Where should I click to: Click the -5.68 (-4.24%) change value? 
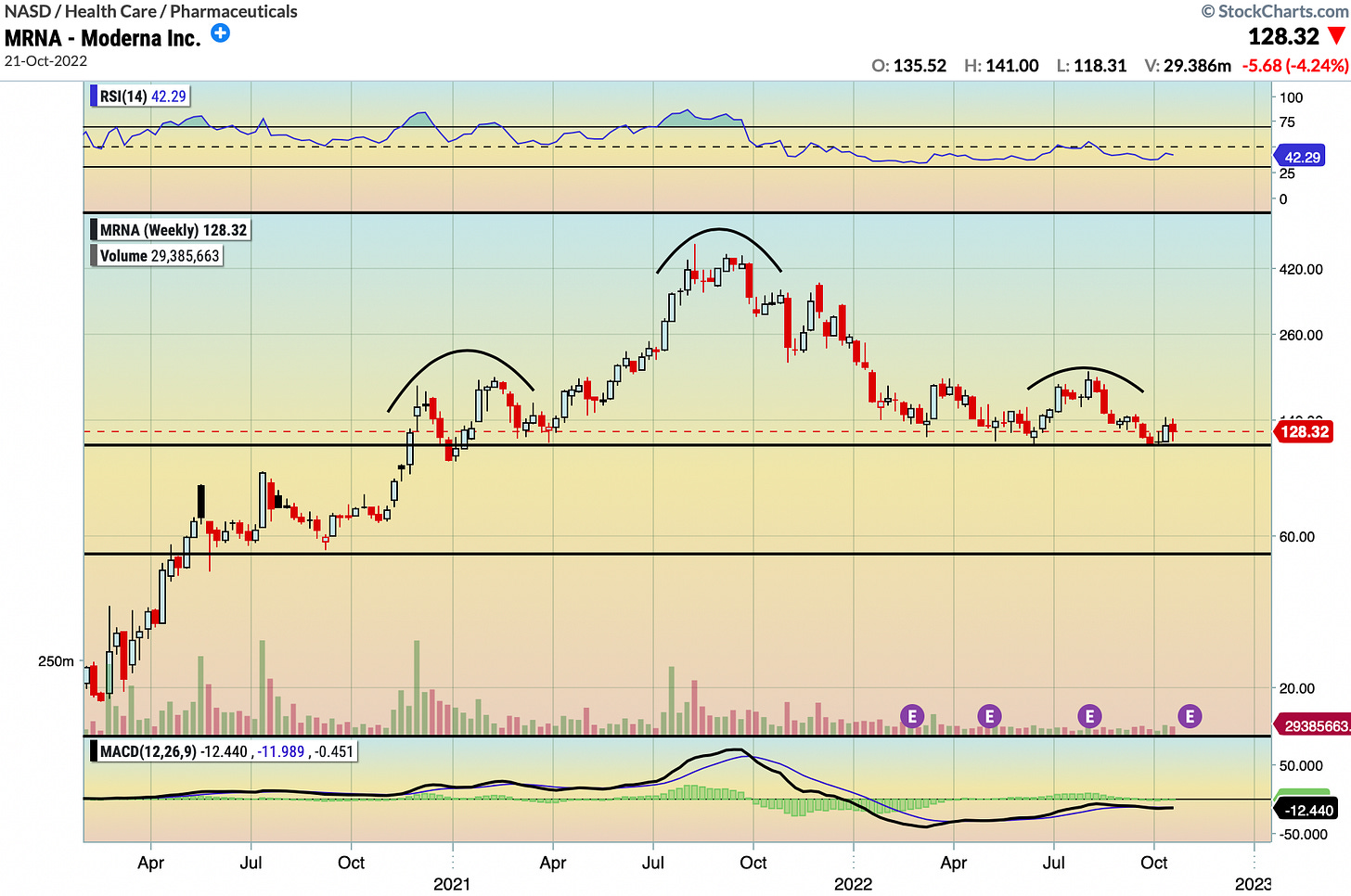pyautogui.click(x=1295, y=66)
